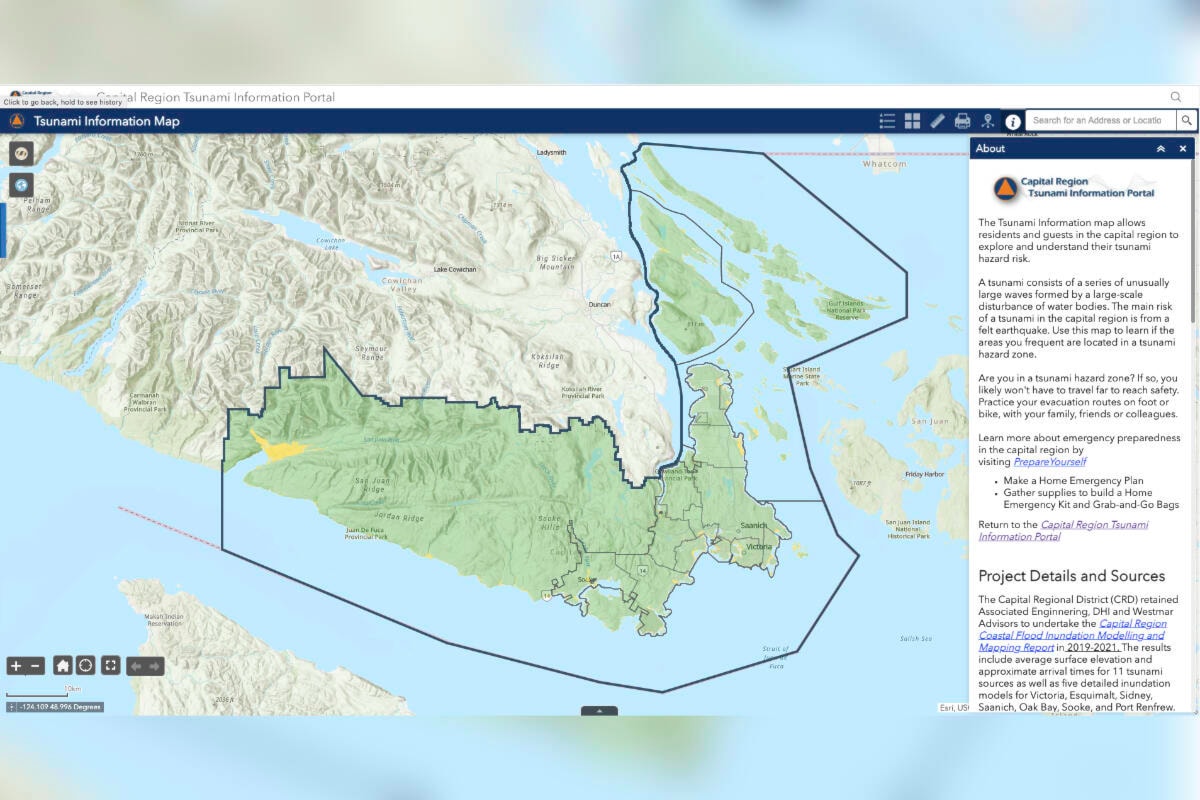Open the Legend panel icon
This screenshot has width=1200, height=800.
coord(887,120)
